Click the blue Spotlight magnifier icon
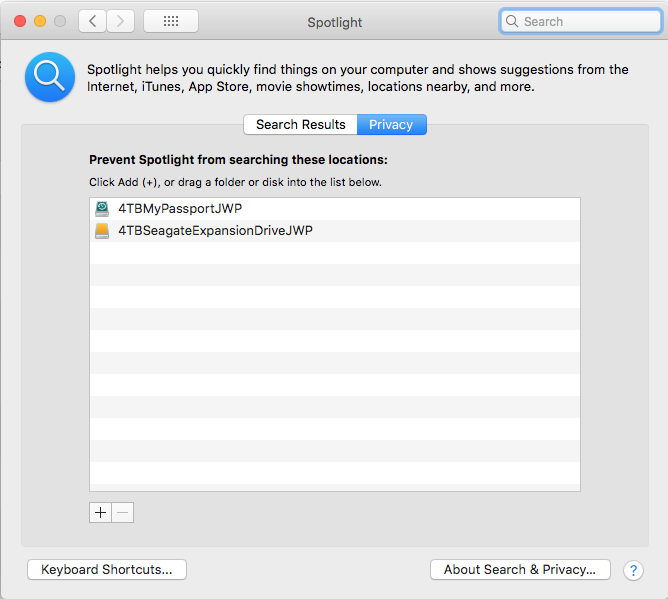The height and width of the screenshot is (599, 668). point(50,77)
